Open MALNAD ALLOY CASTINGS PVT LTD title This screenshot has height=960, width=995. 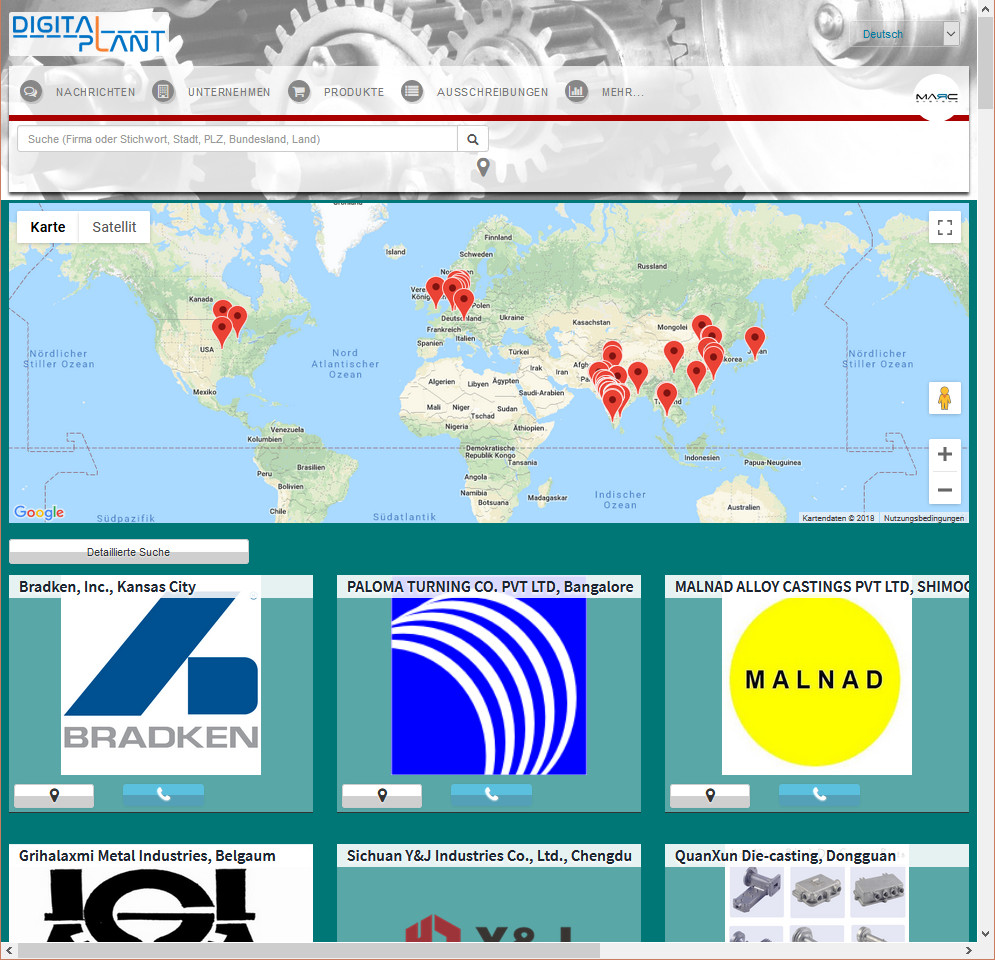pos(822,587)
